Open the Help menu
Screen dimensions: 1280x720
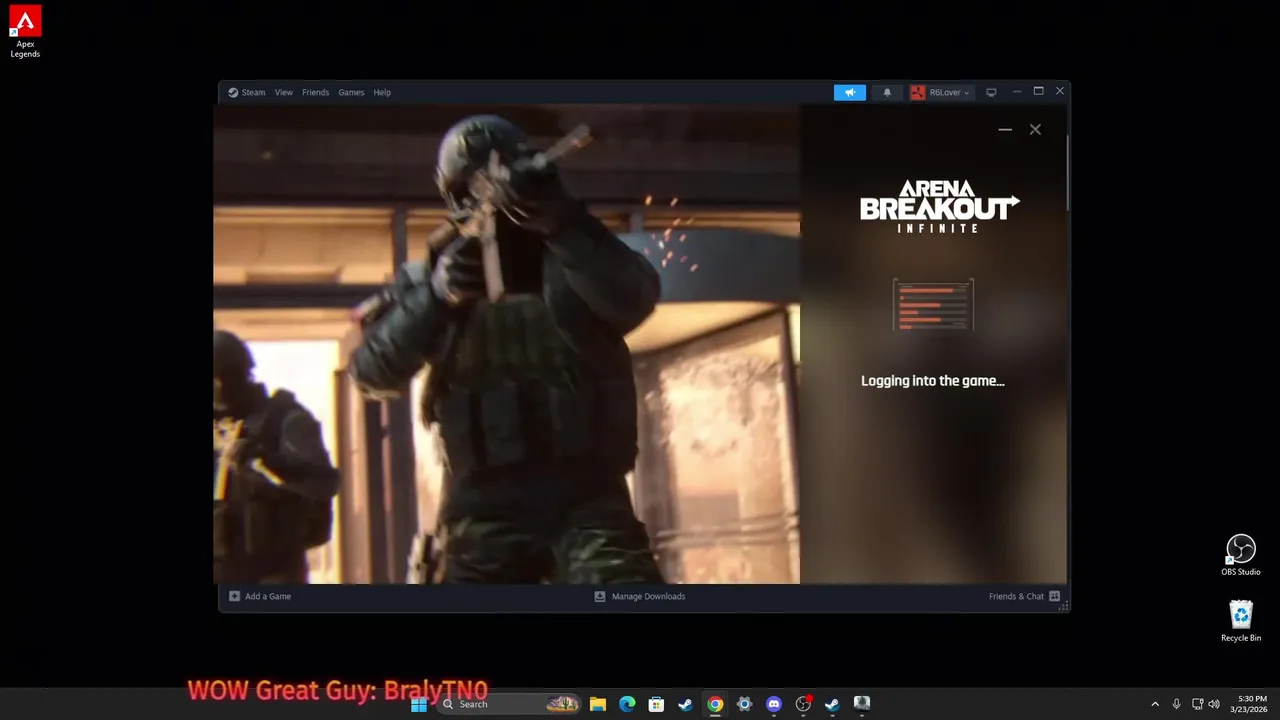coord(382,92)
